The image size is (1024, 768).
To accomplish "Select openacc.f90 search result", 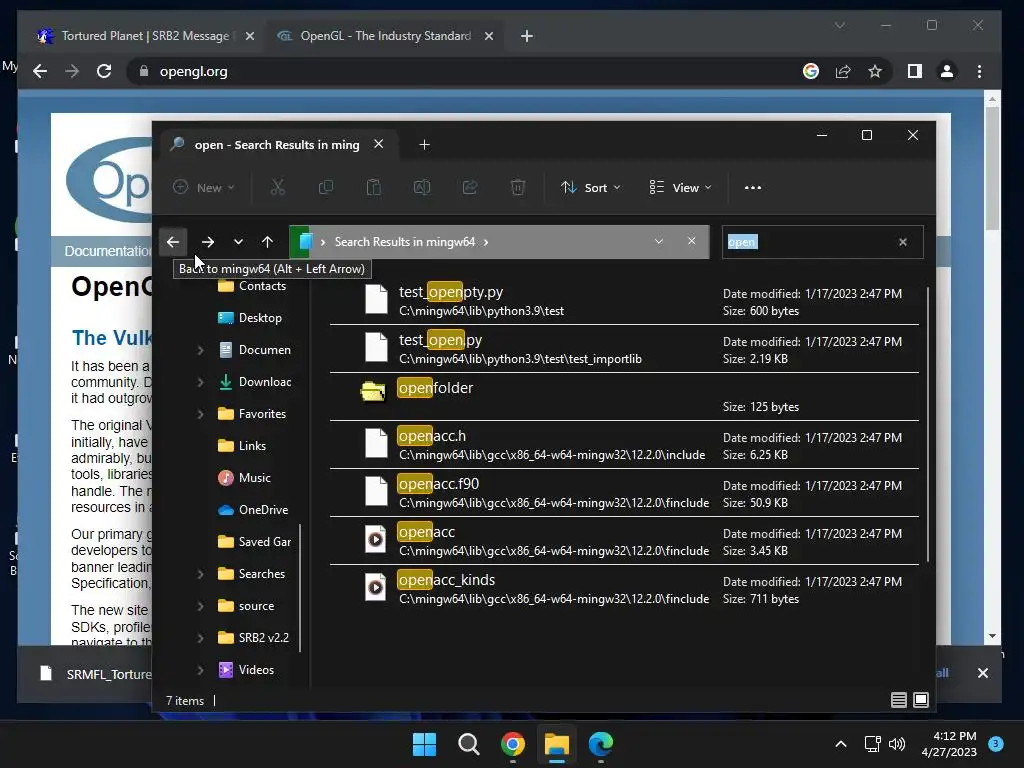I will [624, 493].
